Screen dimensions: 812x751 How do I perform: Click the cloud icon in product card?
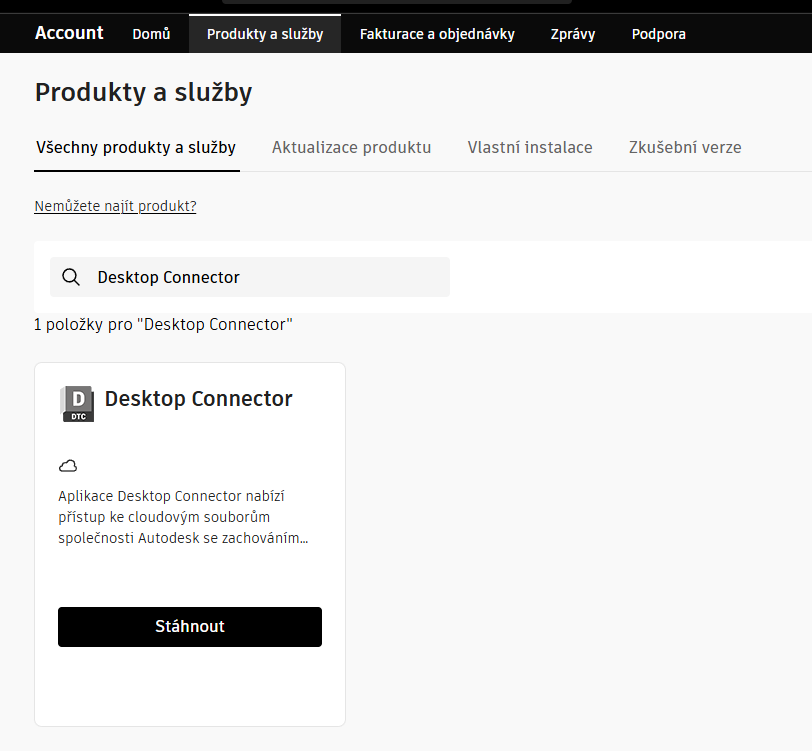coord(68,465)
